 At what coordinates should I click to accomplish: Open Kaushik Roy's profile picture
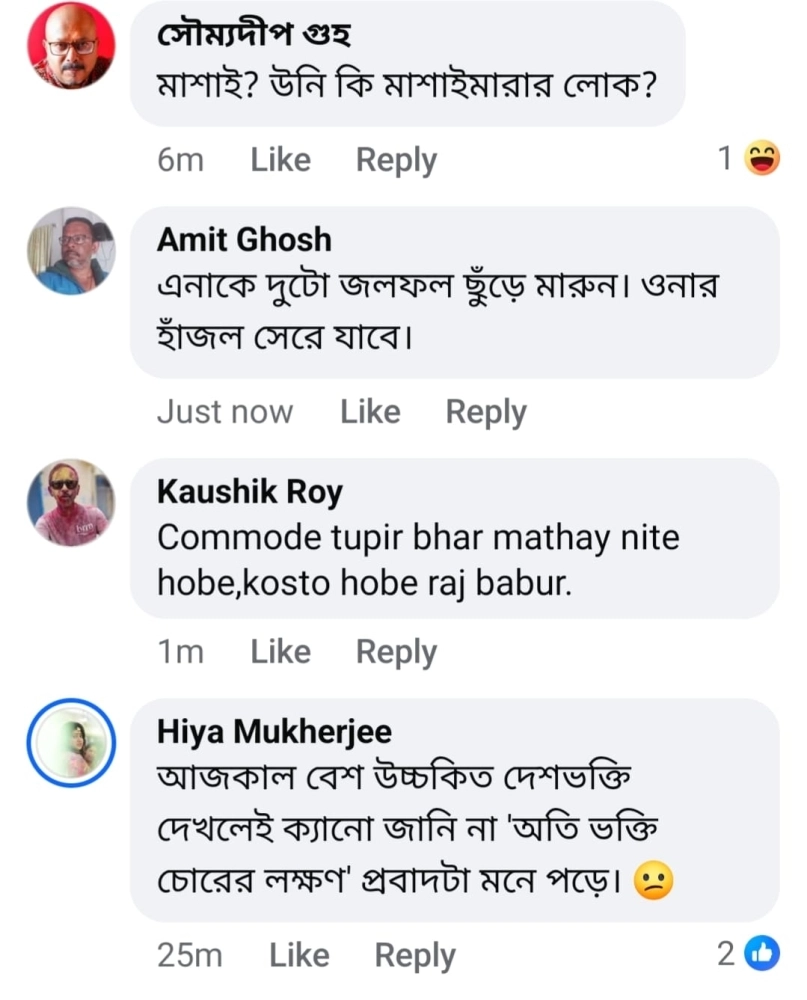click(70, 502)
